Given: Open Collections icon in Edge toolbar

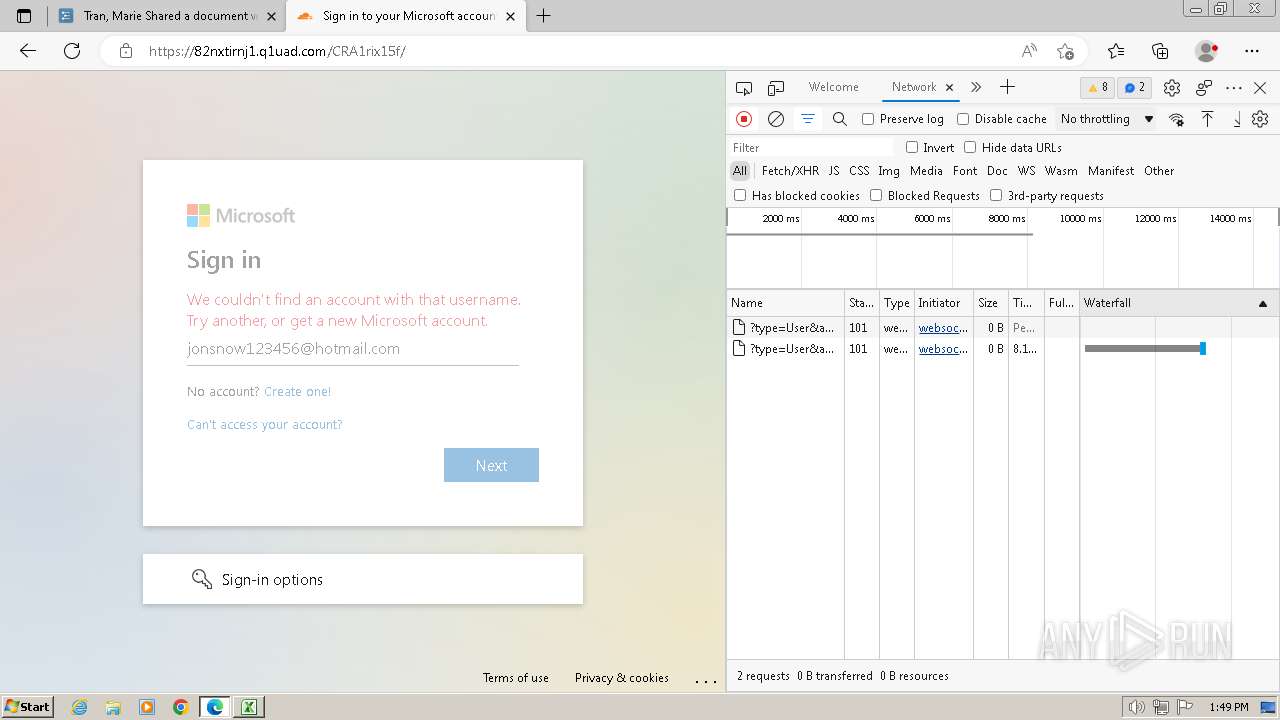Looking at the screenshot, I should [x=1160, y=51].
